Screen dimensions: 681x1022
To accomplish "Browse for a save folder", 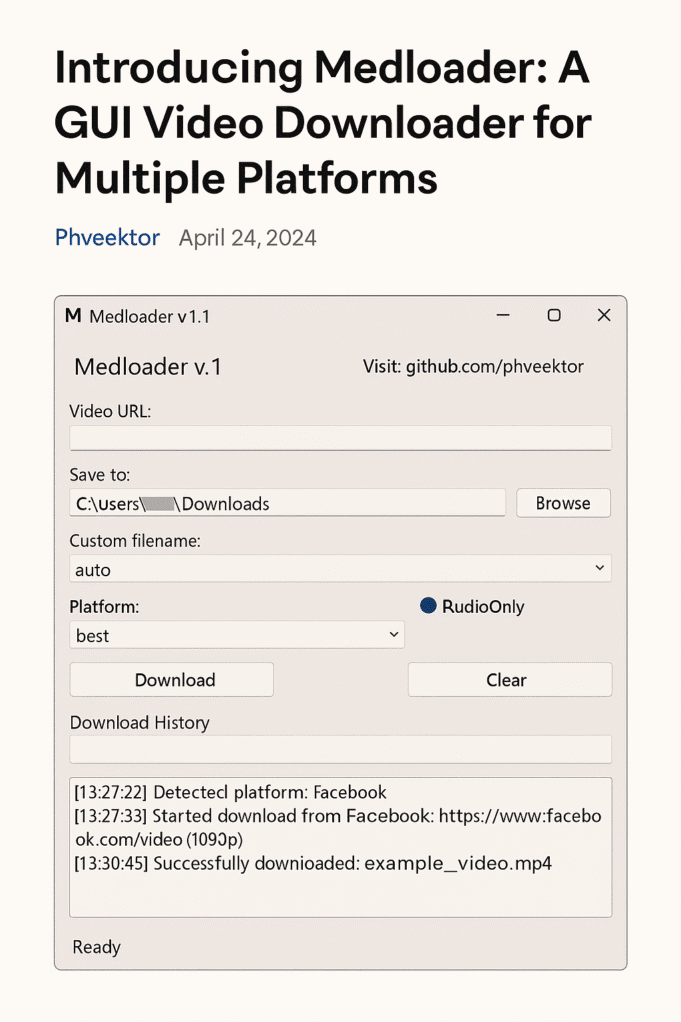I will coord(563,503).
